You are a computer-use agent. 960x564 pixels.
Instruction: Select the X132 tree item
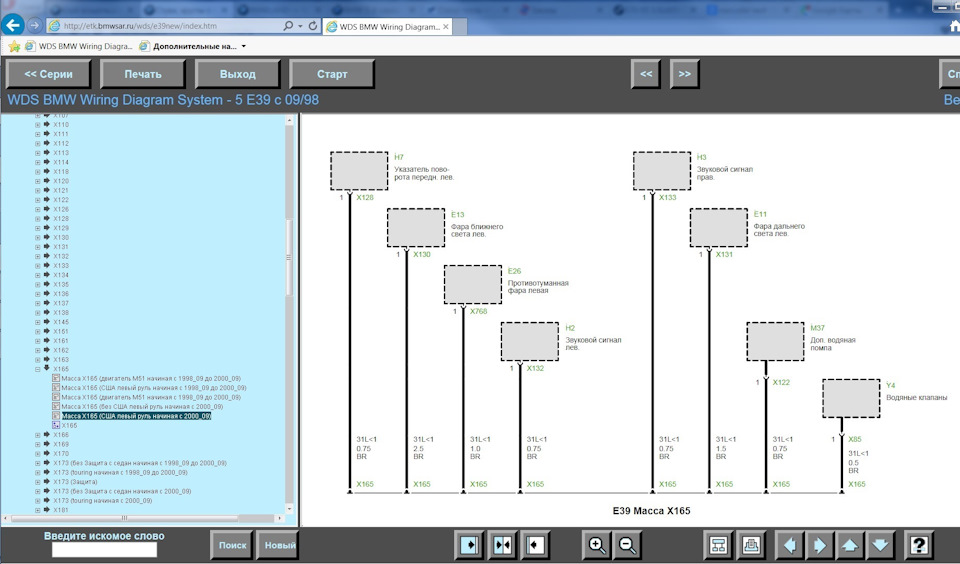pyautogui.click(x=61, y=256)
